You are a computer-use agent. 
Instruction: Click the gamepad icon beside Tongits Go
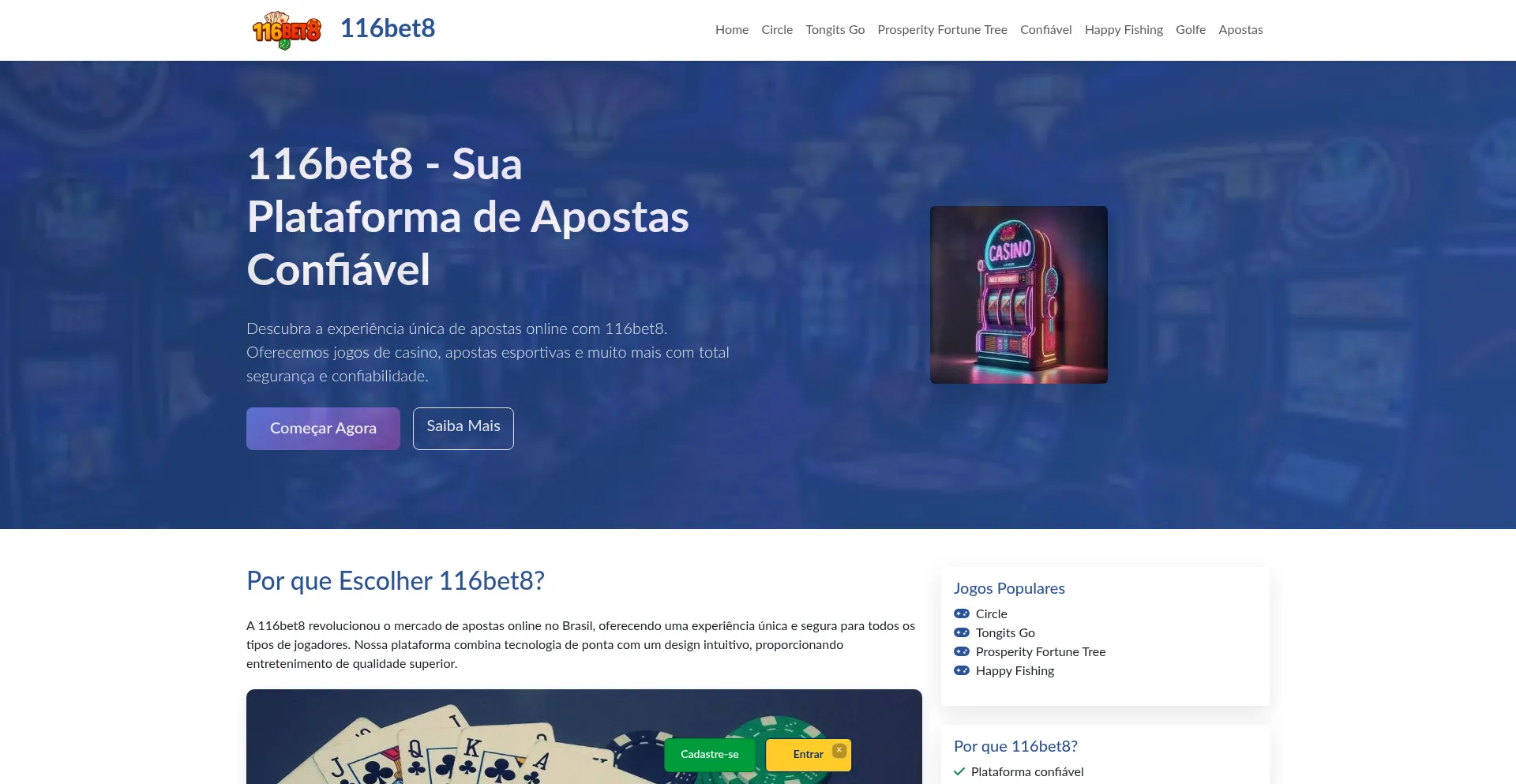(x=962, y=632)
